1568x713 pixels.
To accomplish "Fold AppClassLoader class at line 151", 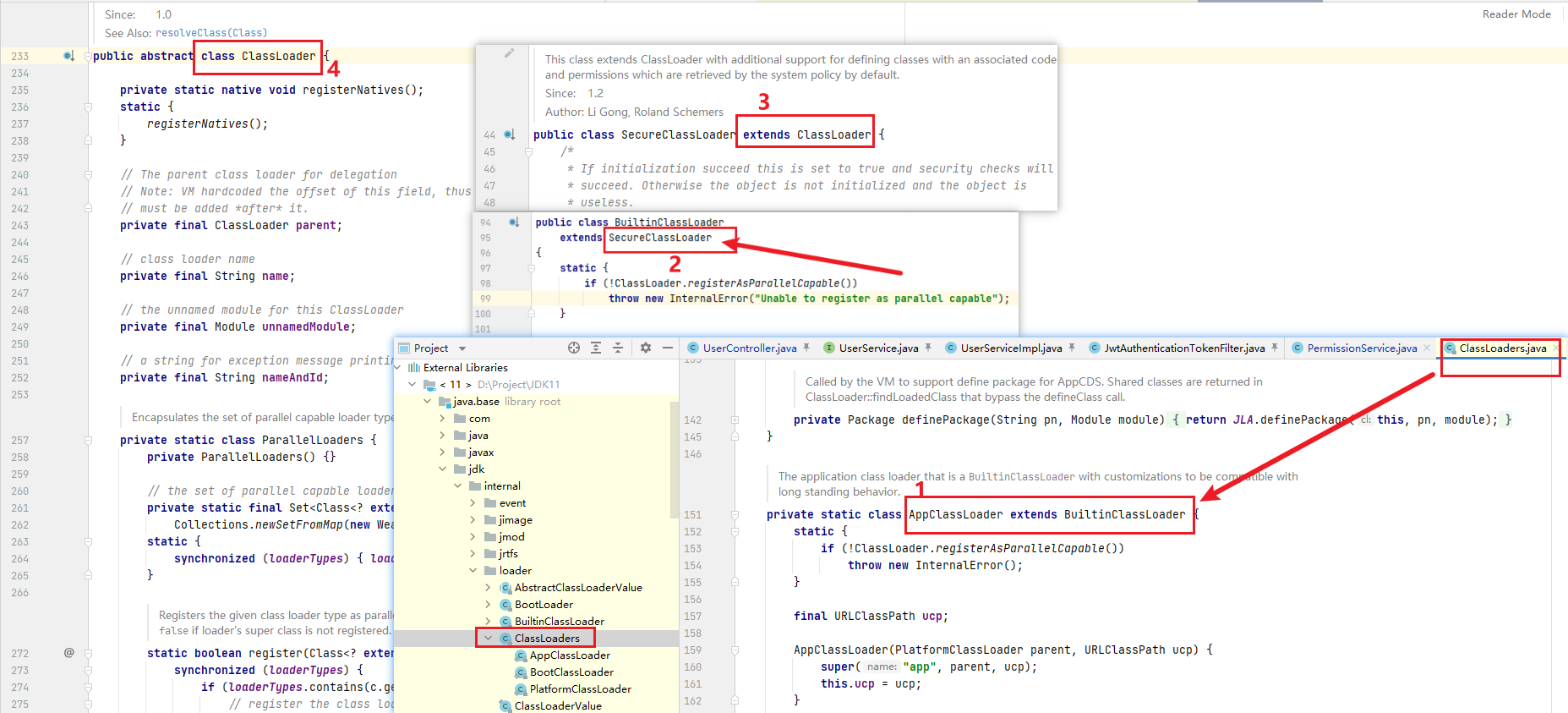I will click(735, 514).
